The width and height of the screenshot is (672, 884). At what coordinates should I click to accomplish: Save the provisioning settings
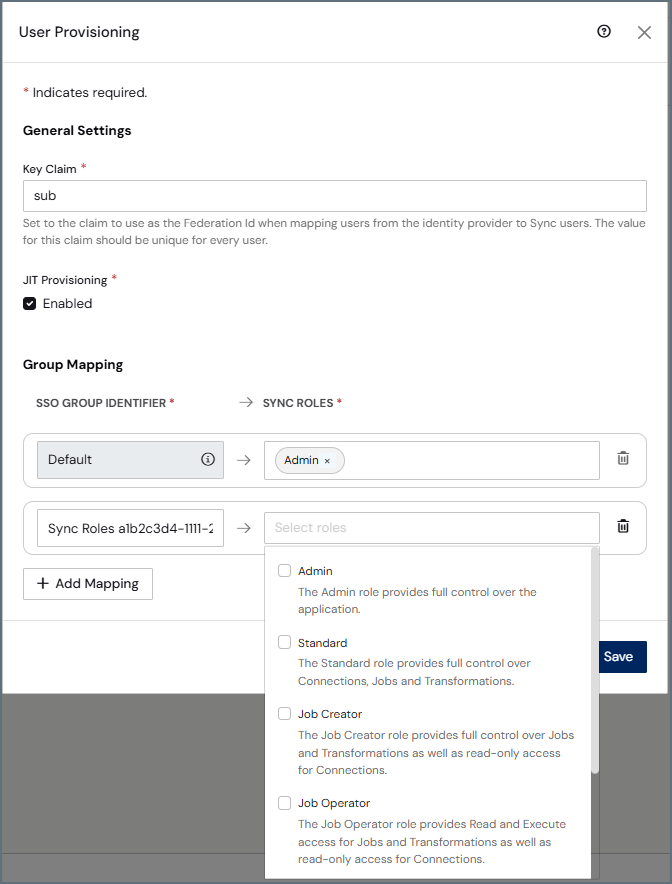(622, 657)
